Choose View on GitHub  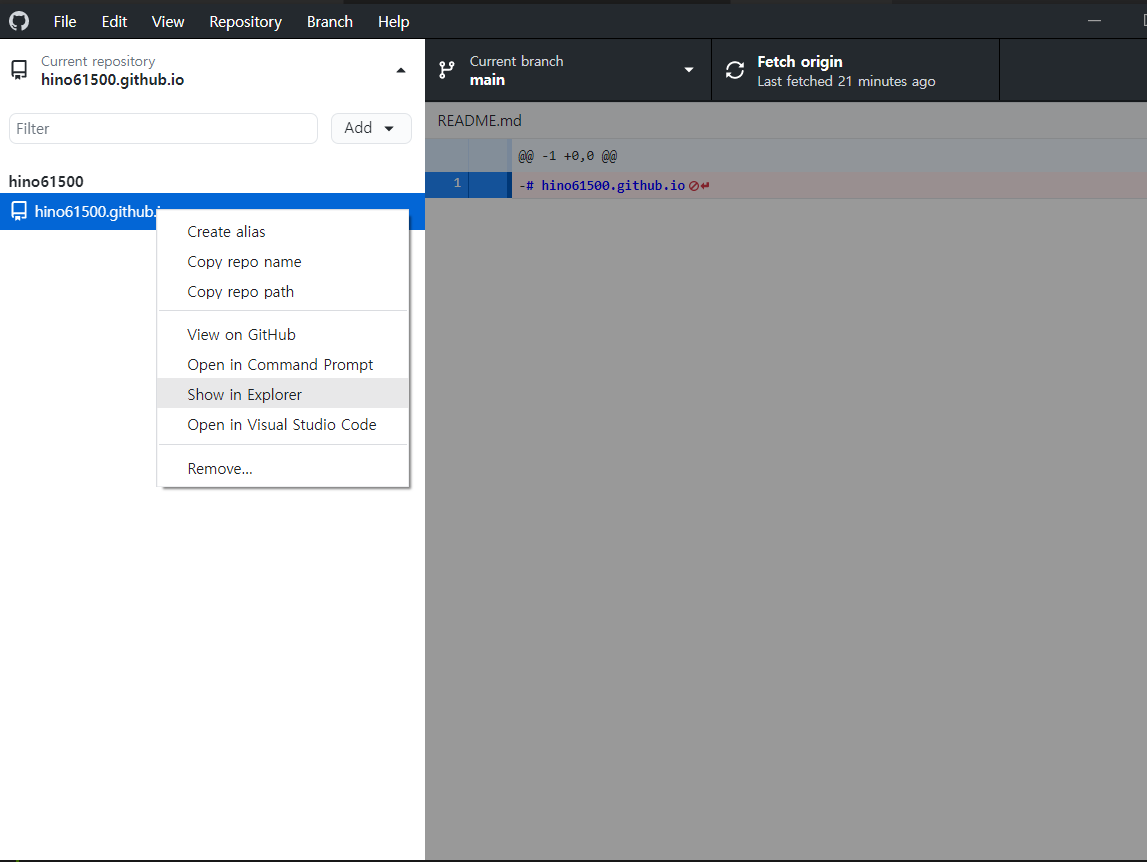(x=242, y=335)
